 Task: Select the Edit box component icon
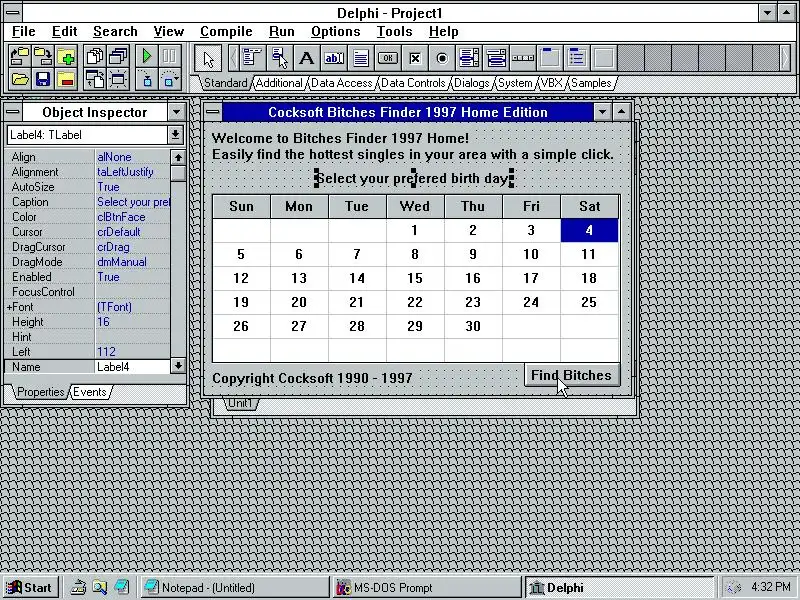pos(334,58)
